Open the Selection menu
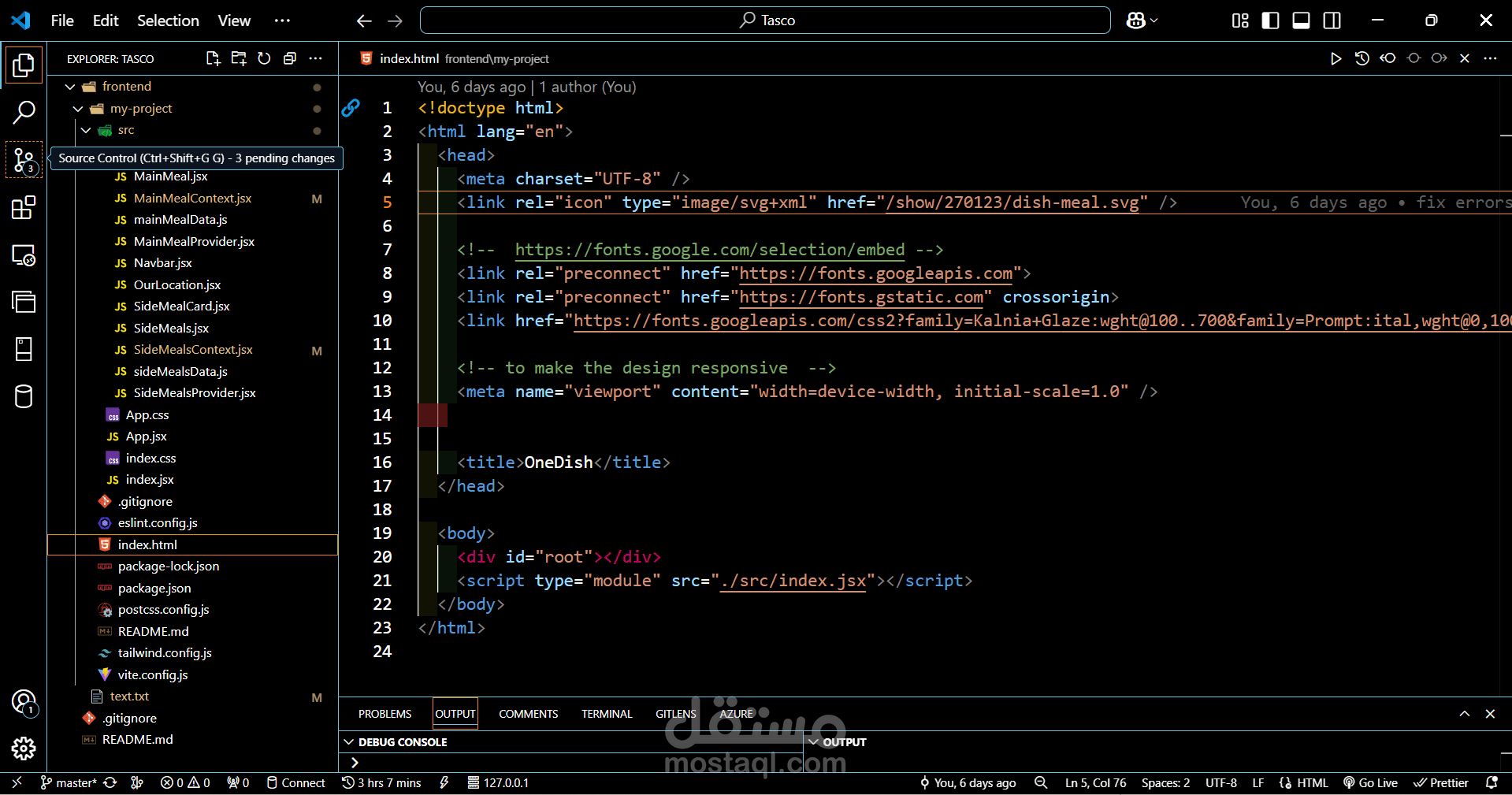The height and width of the screenshot is (795, 1512). tap(168, 20)
